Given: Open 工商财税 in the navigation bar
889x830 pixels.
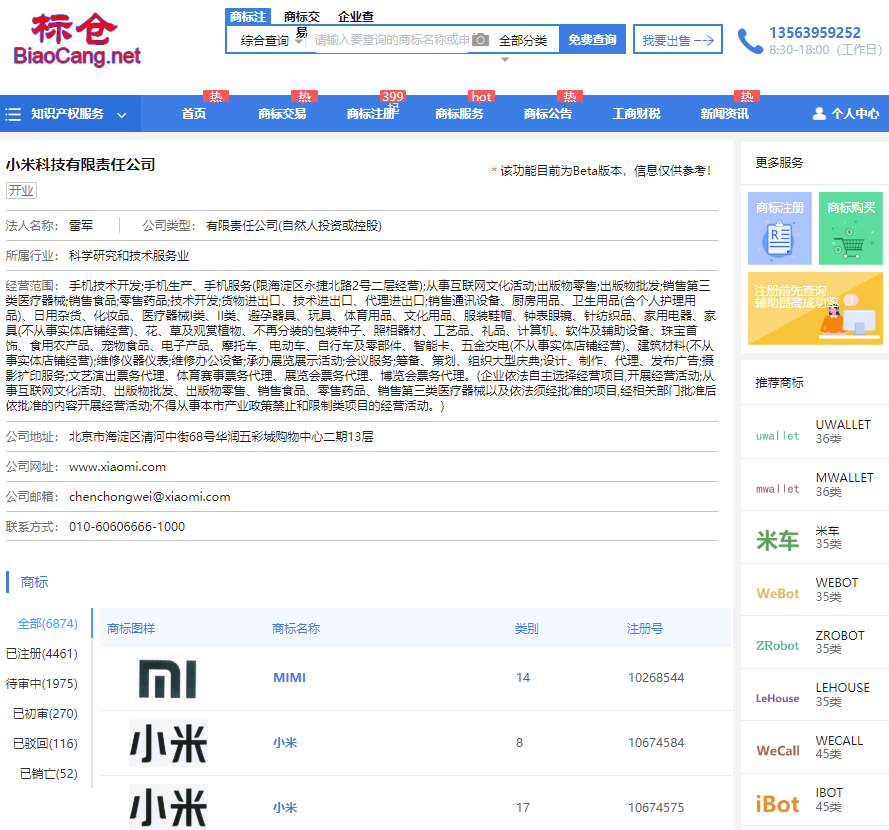Looking at the screenshot, I should [x=636, y=114].
